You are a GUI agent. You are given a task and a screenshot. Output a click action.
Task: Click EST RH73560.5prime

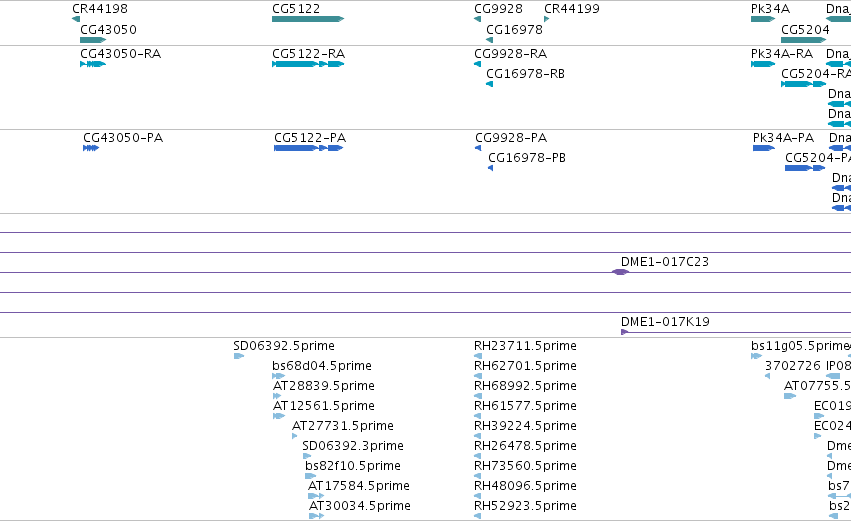click(x=478, y=476)
